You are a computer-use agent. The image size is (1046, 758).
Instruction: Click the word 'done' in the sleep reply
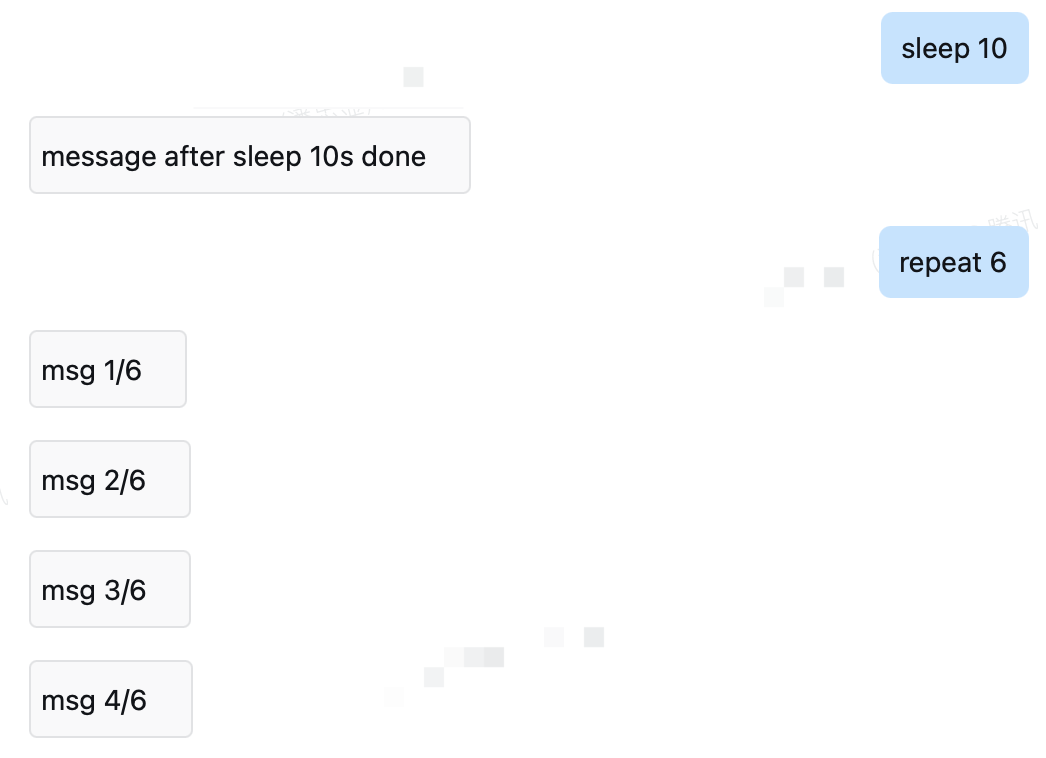pyautogui.click(x=393, y=157)
